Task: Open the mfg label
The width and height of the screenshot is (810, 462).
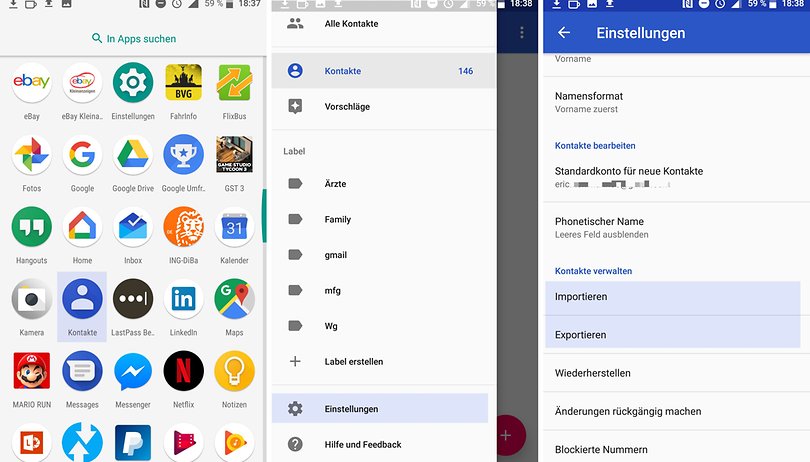Action: tap(383, 290)
